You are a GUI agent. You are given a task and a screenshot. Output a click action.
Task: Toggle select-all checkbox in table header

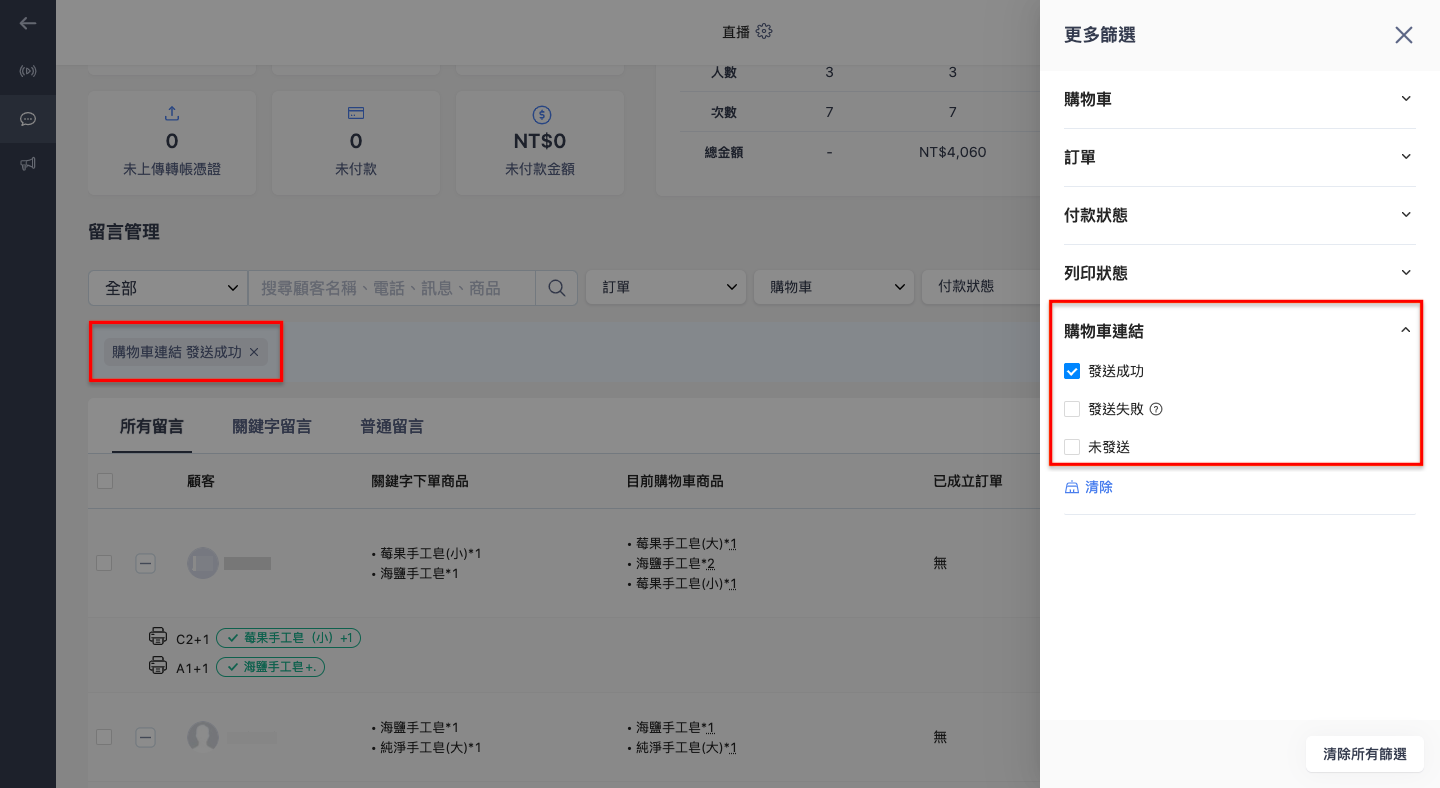click(105, 481)
